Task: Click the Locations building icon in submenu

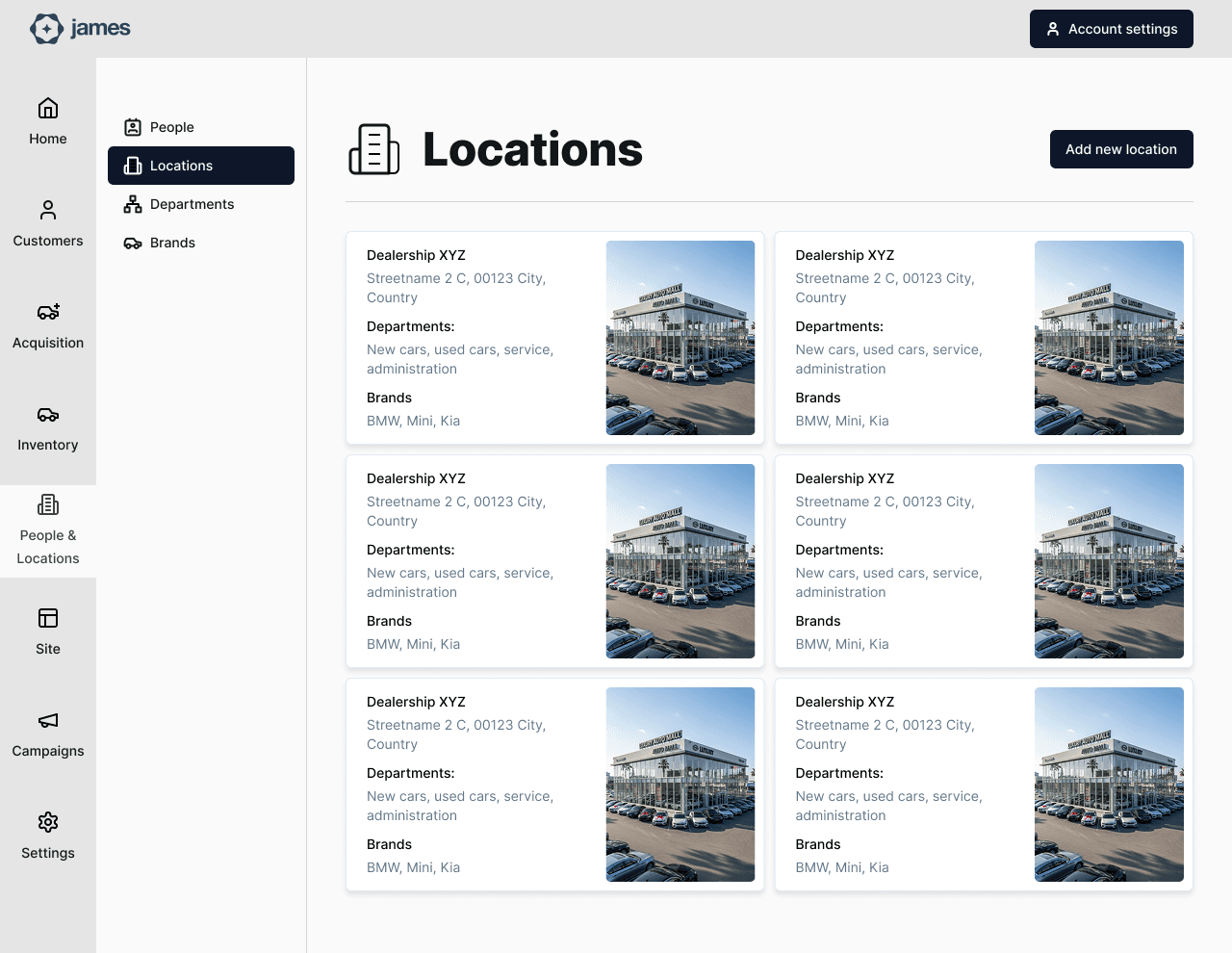Action: [x=133, y=166]
